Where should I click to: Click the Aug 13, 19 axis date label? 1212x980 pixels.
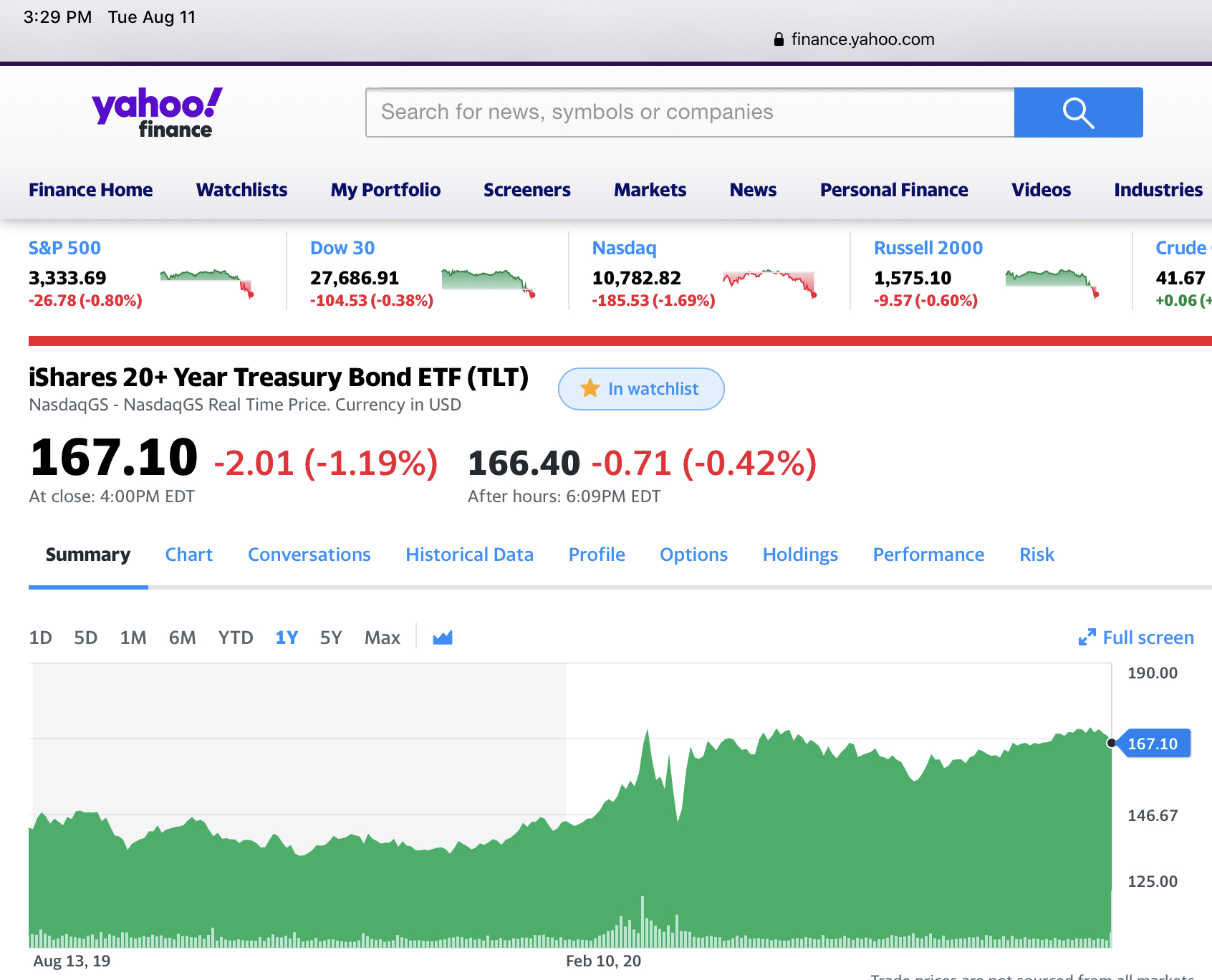point(72,961)
